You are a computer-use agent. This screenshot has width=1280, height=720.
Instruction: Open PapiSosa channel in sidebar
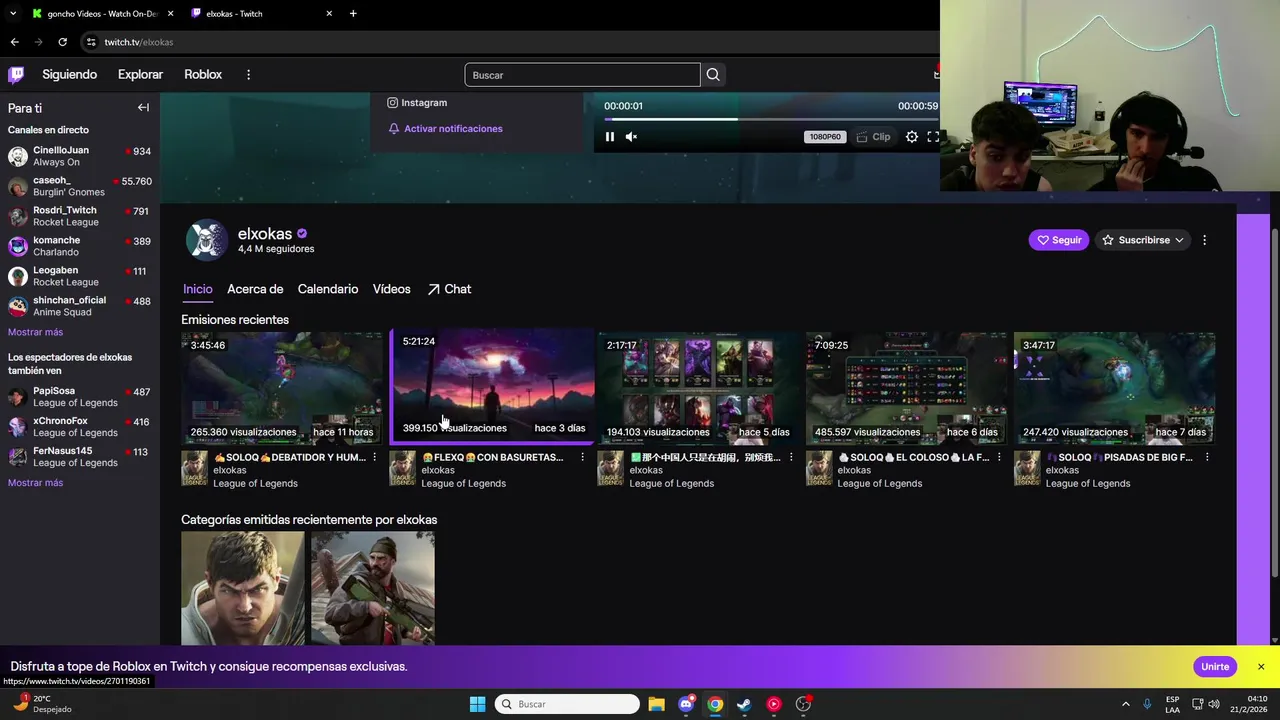80,397
